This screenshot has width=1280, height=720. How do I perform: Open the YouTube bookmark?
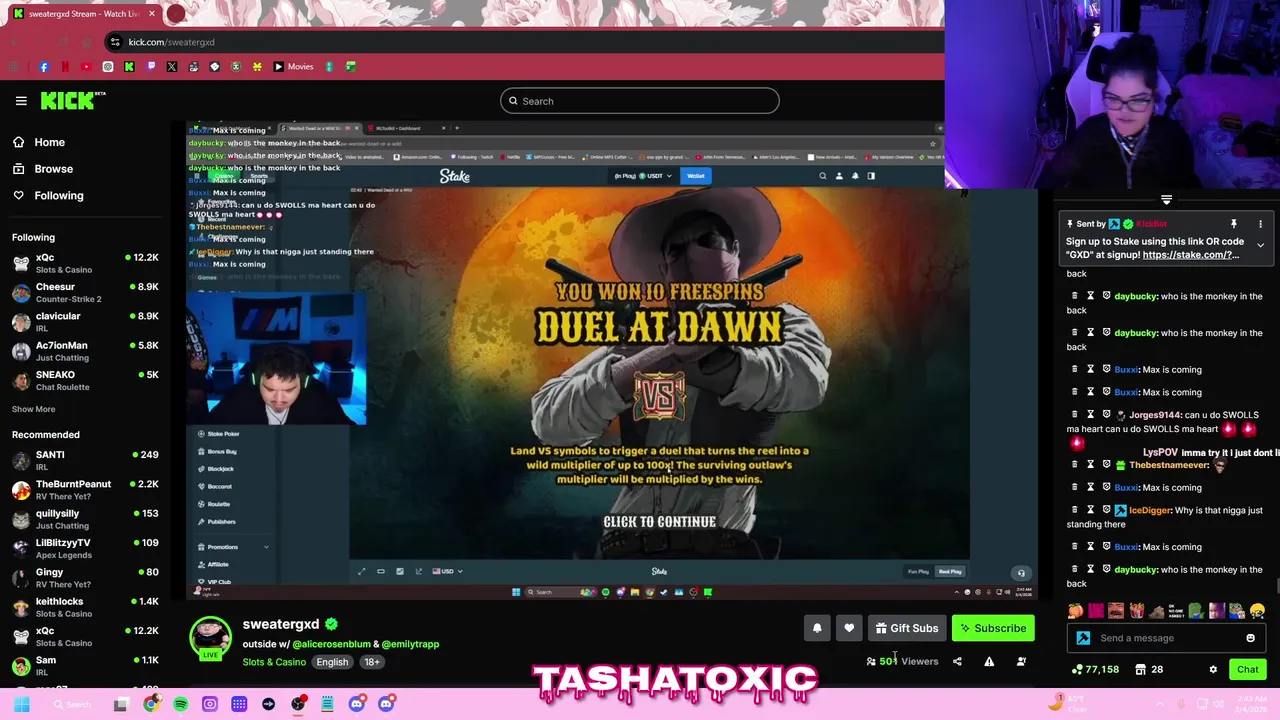86,67
